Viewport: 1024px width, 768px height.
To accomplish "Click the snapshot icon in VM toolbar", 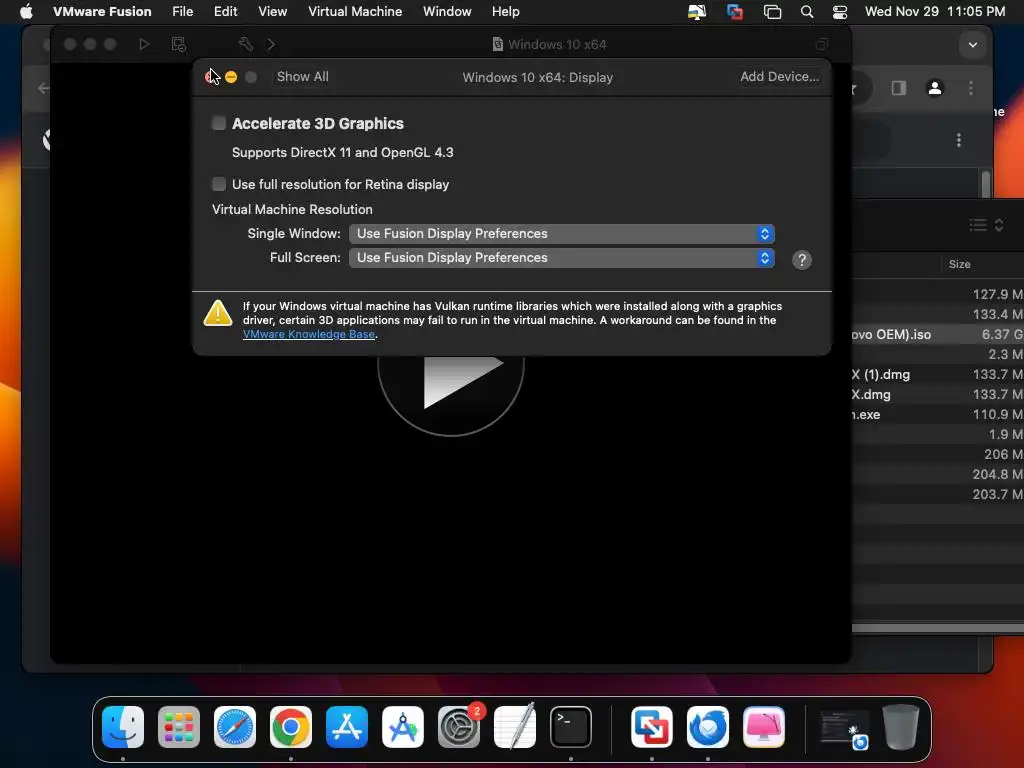I will [178, 44].
